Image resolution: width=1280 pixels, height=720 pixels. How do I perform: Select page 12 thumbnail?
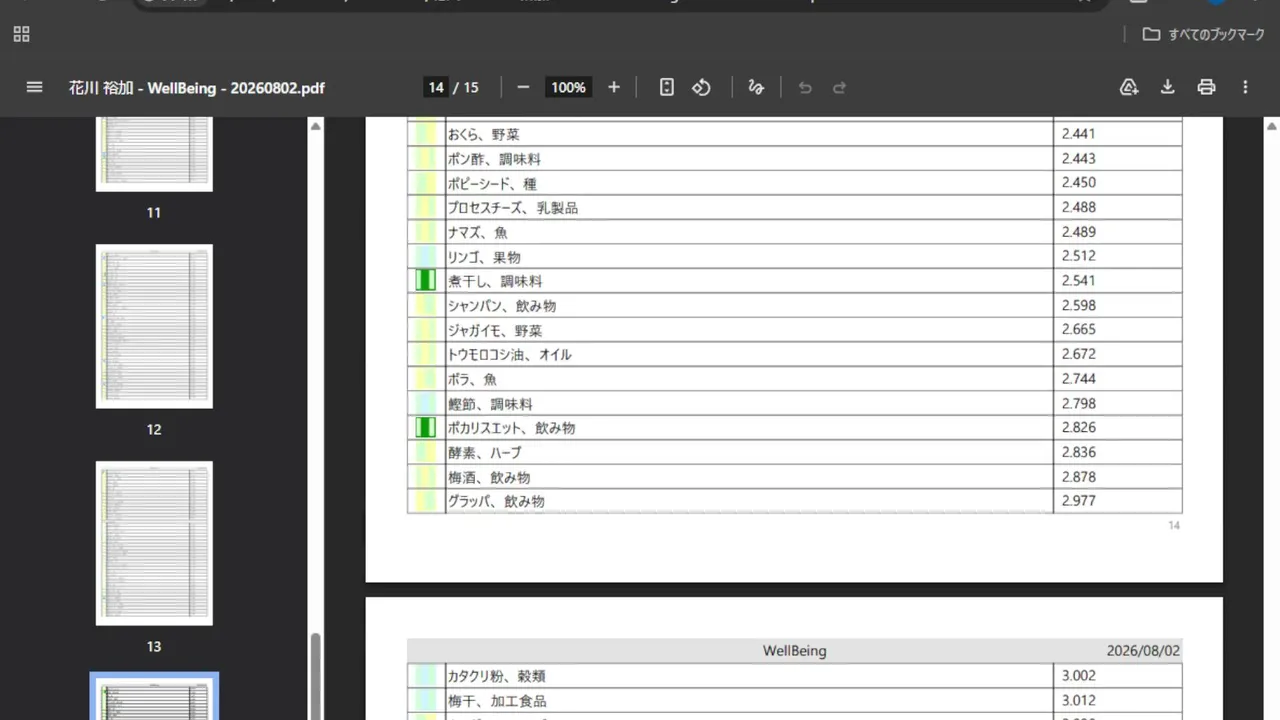tap(154, 326)
